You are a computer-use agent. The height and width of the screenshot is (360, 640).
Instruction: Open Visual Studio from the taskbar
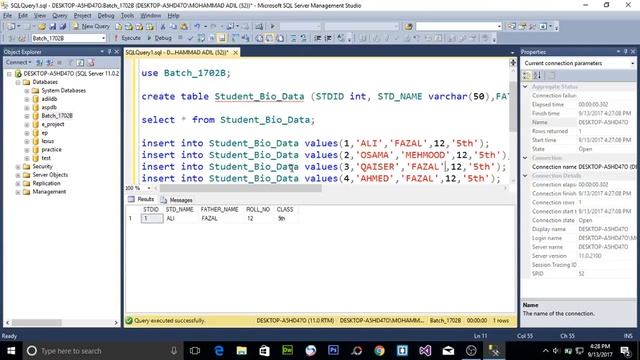click(425, 351)
